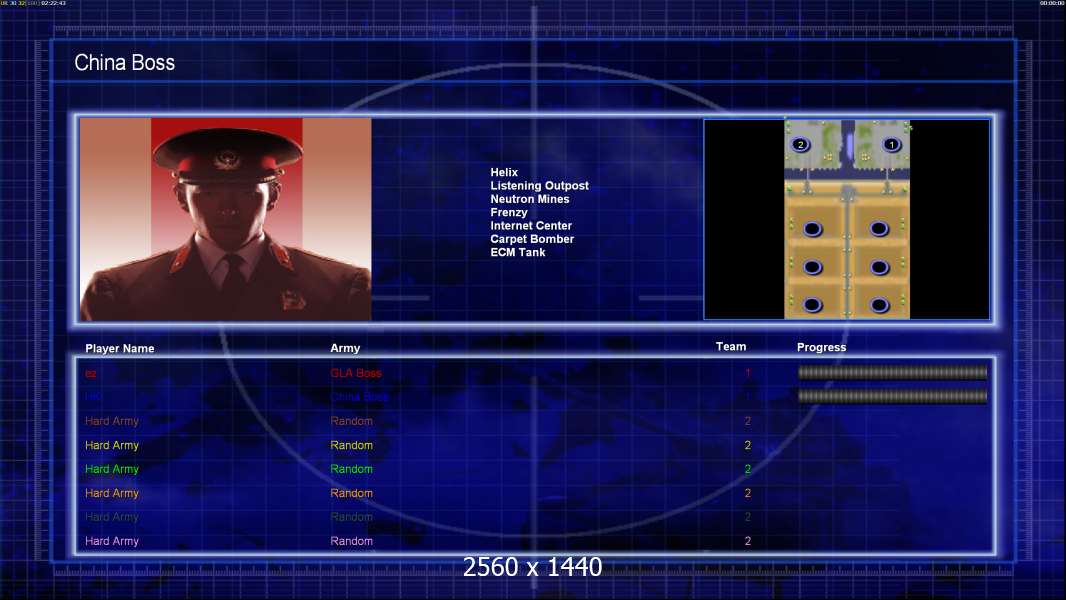Viewport: 1066px width, 600px height.
Task: Click the 'Listening Outpost' entry
Action: pyautogui.click(x=539, y=186)
